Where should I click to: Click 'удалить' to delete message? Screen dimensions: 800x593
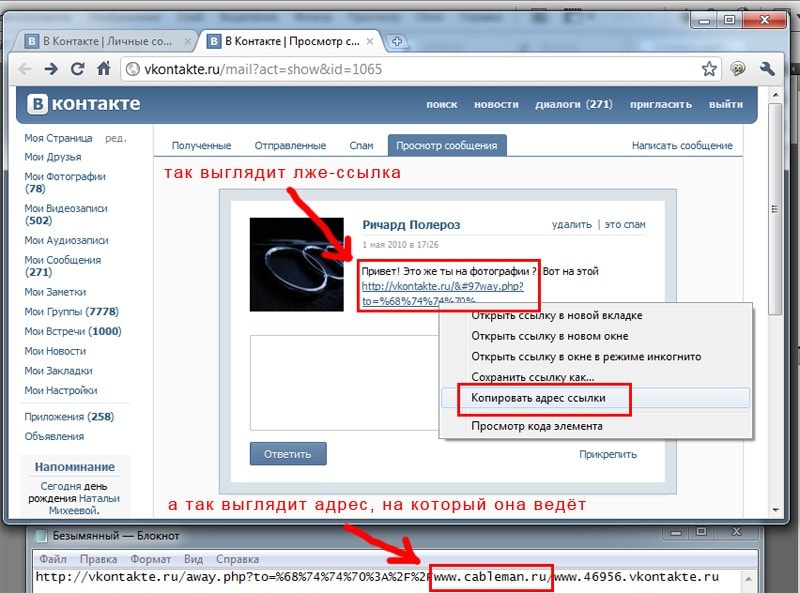pos(572,225)
